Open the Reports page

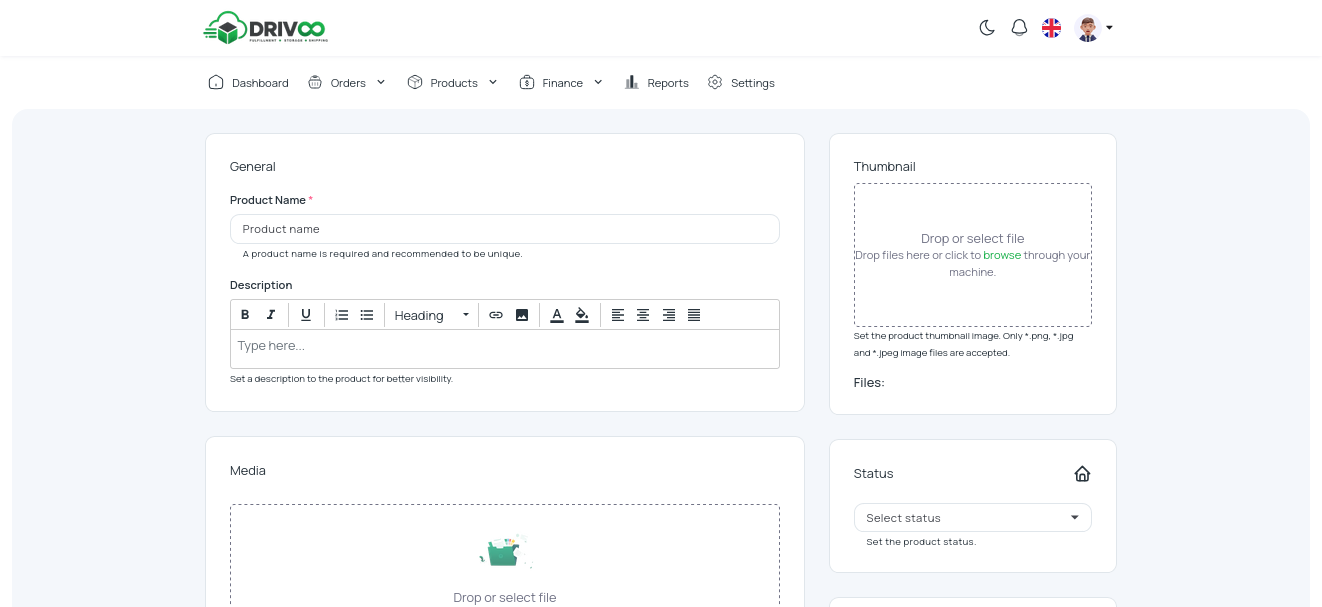(x=656, y=83)
